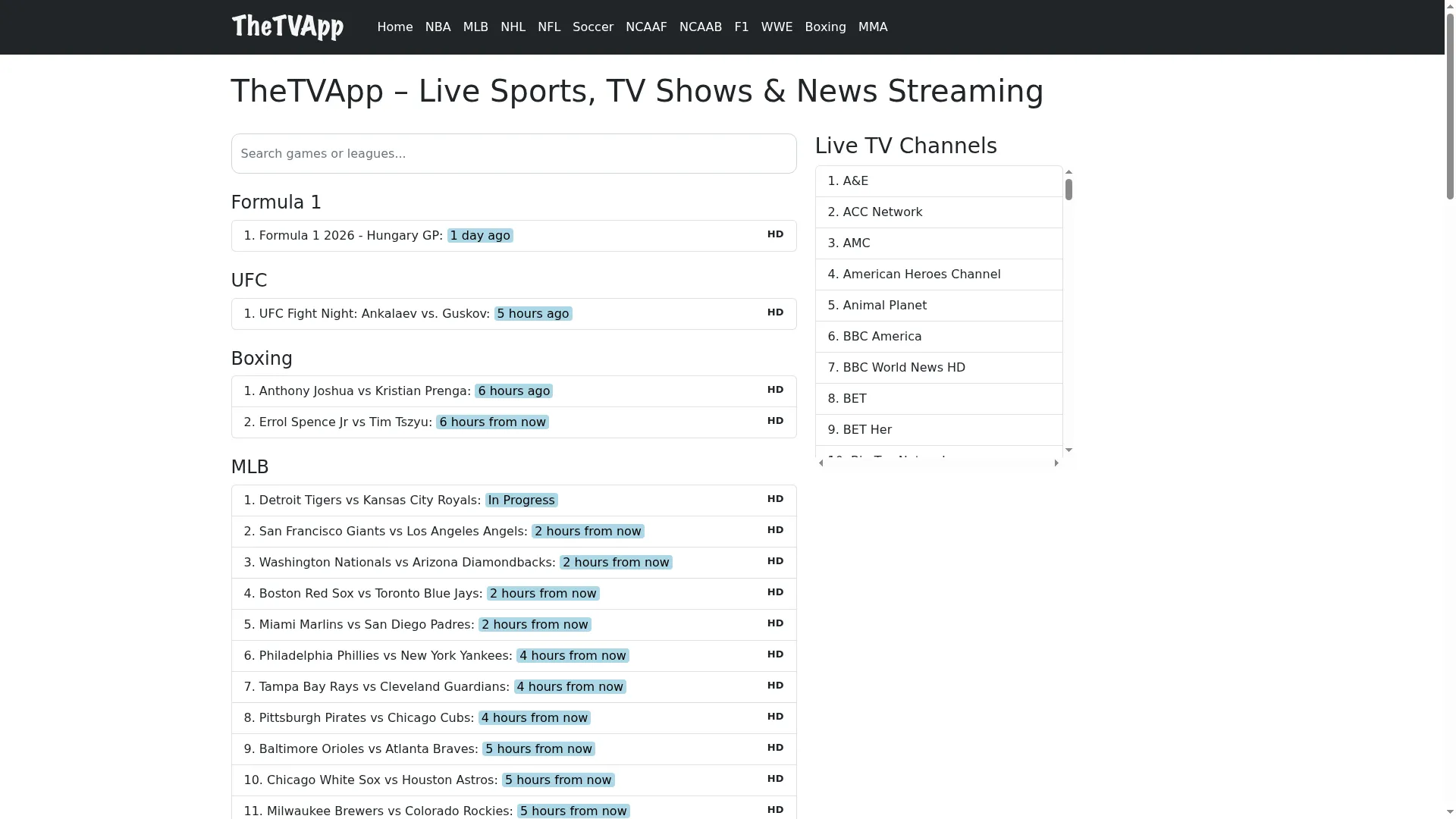Click HD badge on Hungary GP row
The width and height of the screenshot is (1456, 819).
775,234
